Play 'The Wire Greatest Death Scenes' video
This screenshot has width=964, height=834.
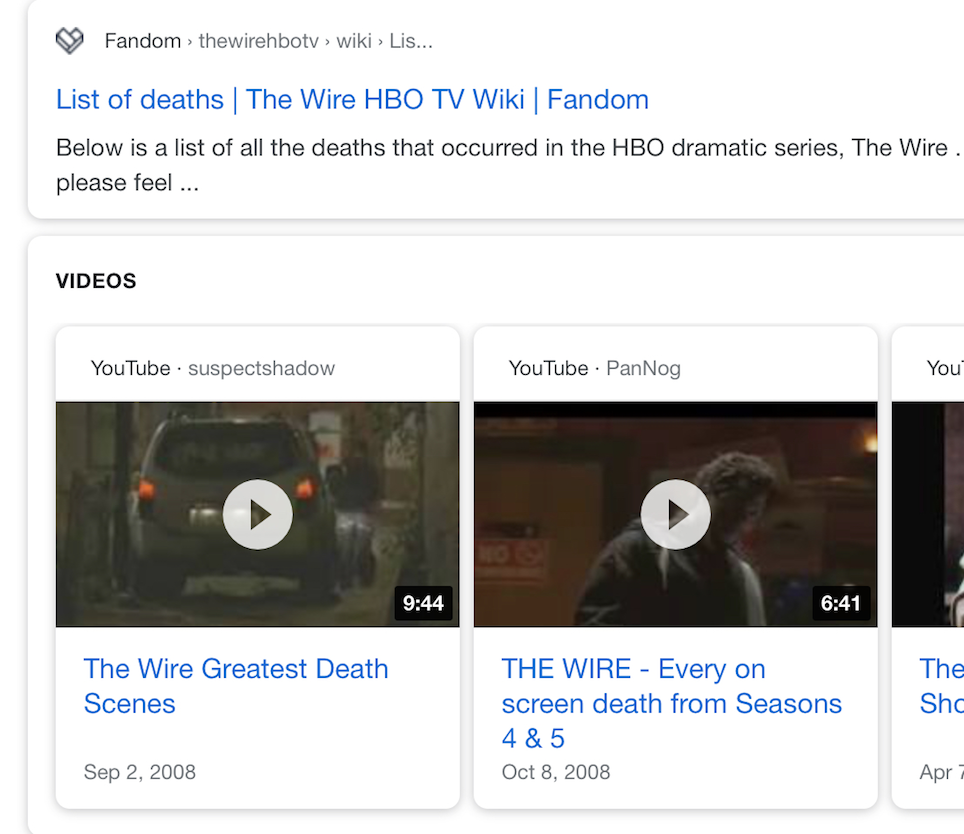coord(258,515)
